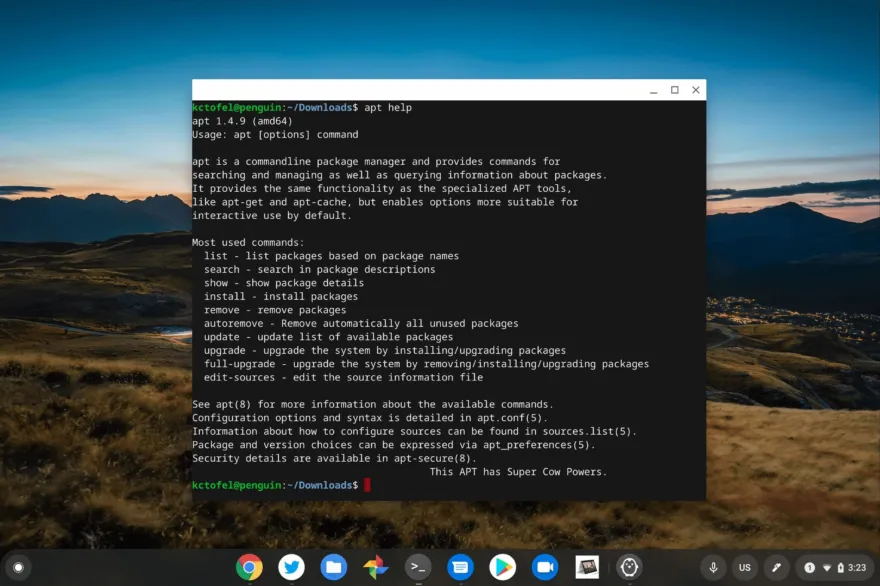Open Google Photos
Screen dimensions: 880x586
pyautogui.click(x=376, y=567)
